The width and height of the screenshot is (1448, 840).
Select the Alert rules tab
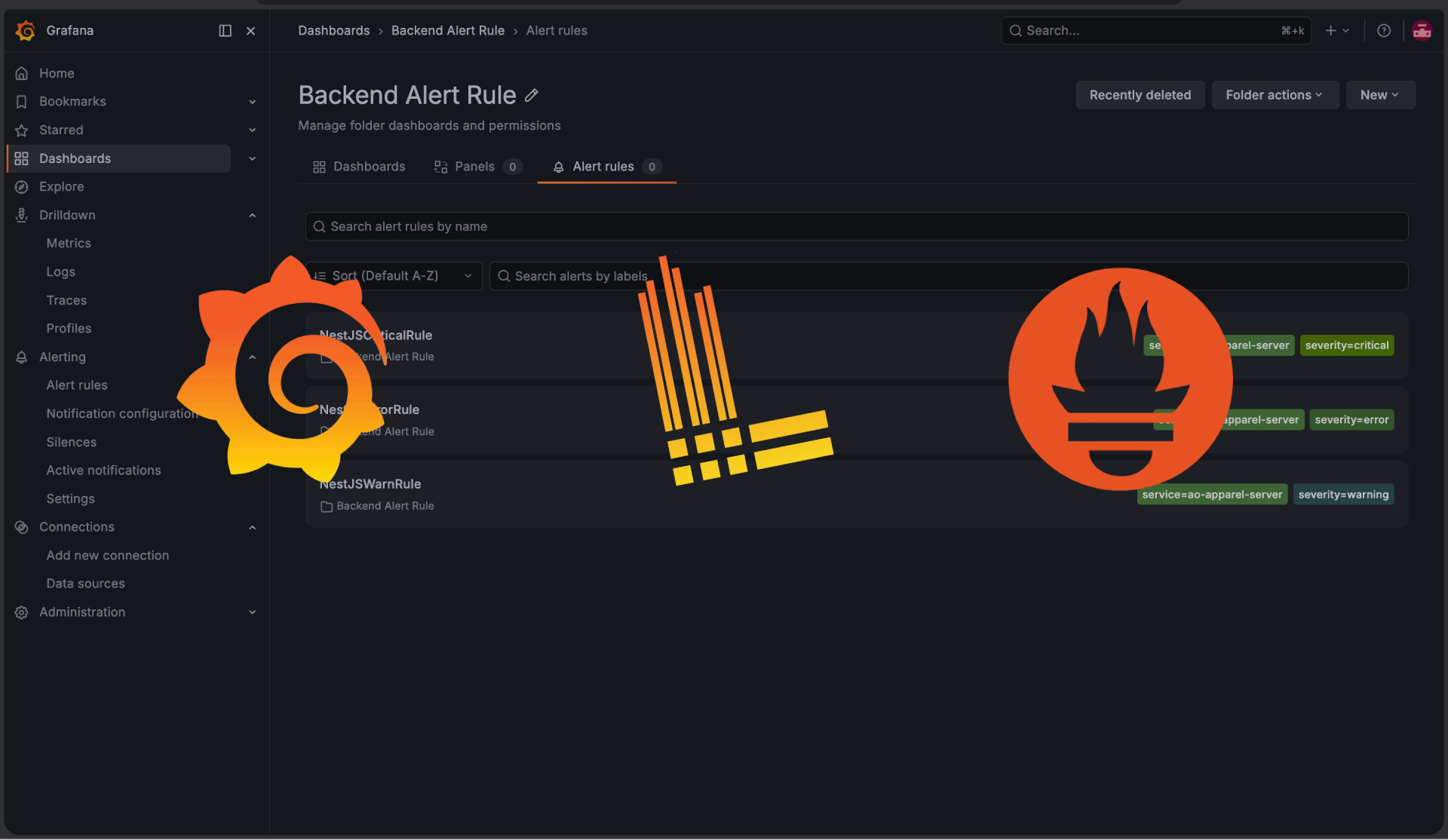[x=606, y=167]
